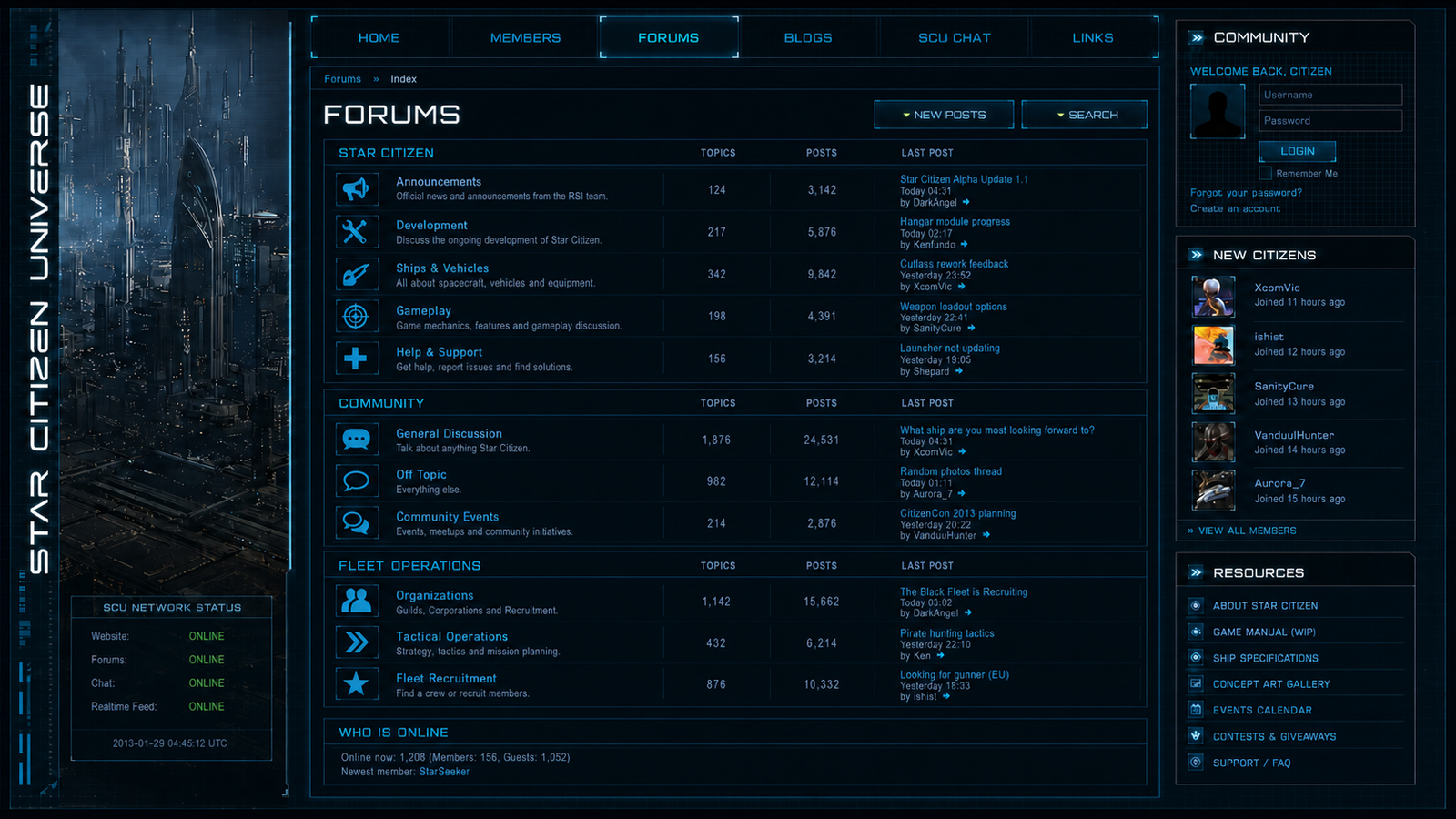
Task: Select the icon beside Concept Art Gallery
Action: [x=1196, y=683]
